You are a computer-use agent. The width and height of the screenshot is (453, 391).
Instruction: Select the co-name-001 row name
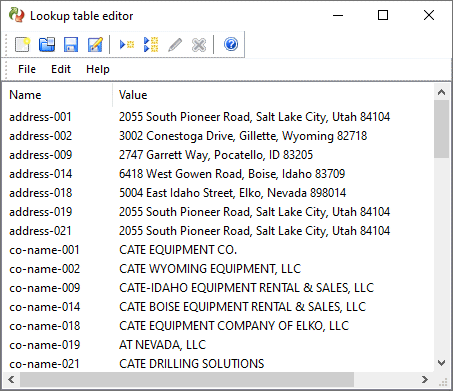pos(44,250)
